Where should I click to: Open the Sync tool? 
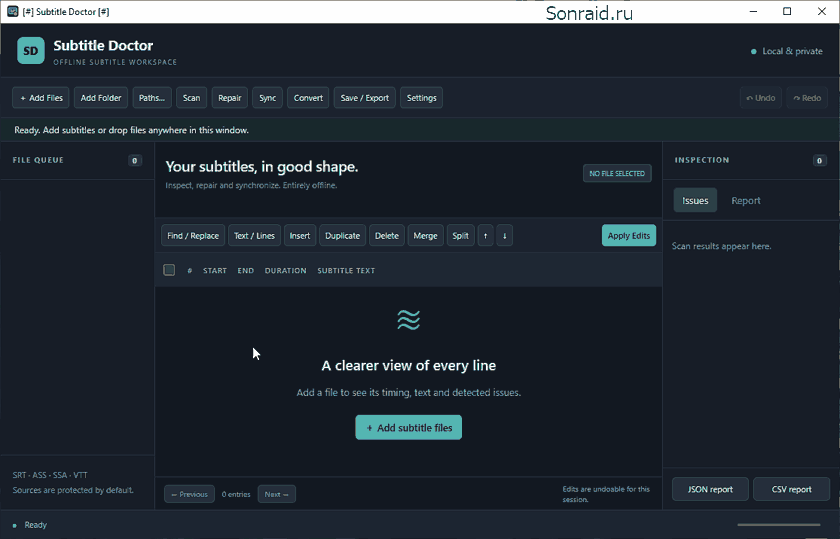[x=267, y=98]
